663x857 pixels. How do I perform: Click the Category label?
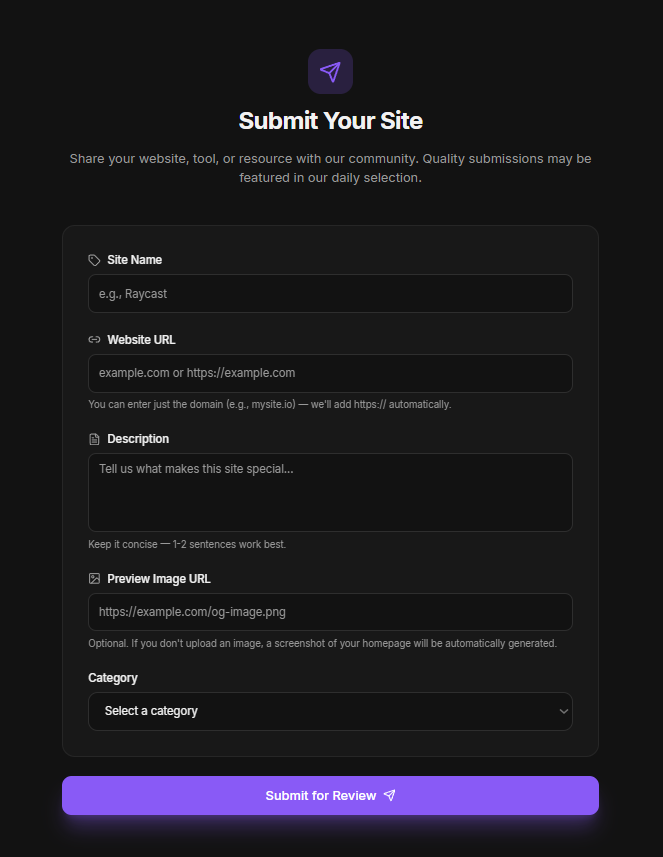pos(112,677)
